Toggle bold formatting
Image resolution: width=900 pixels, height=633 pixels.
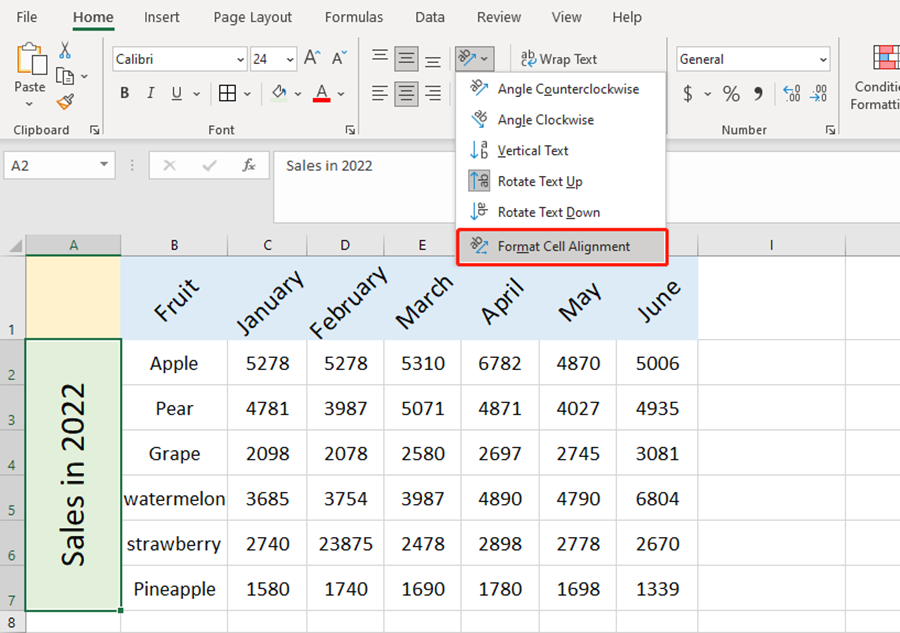point(124,92)
